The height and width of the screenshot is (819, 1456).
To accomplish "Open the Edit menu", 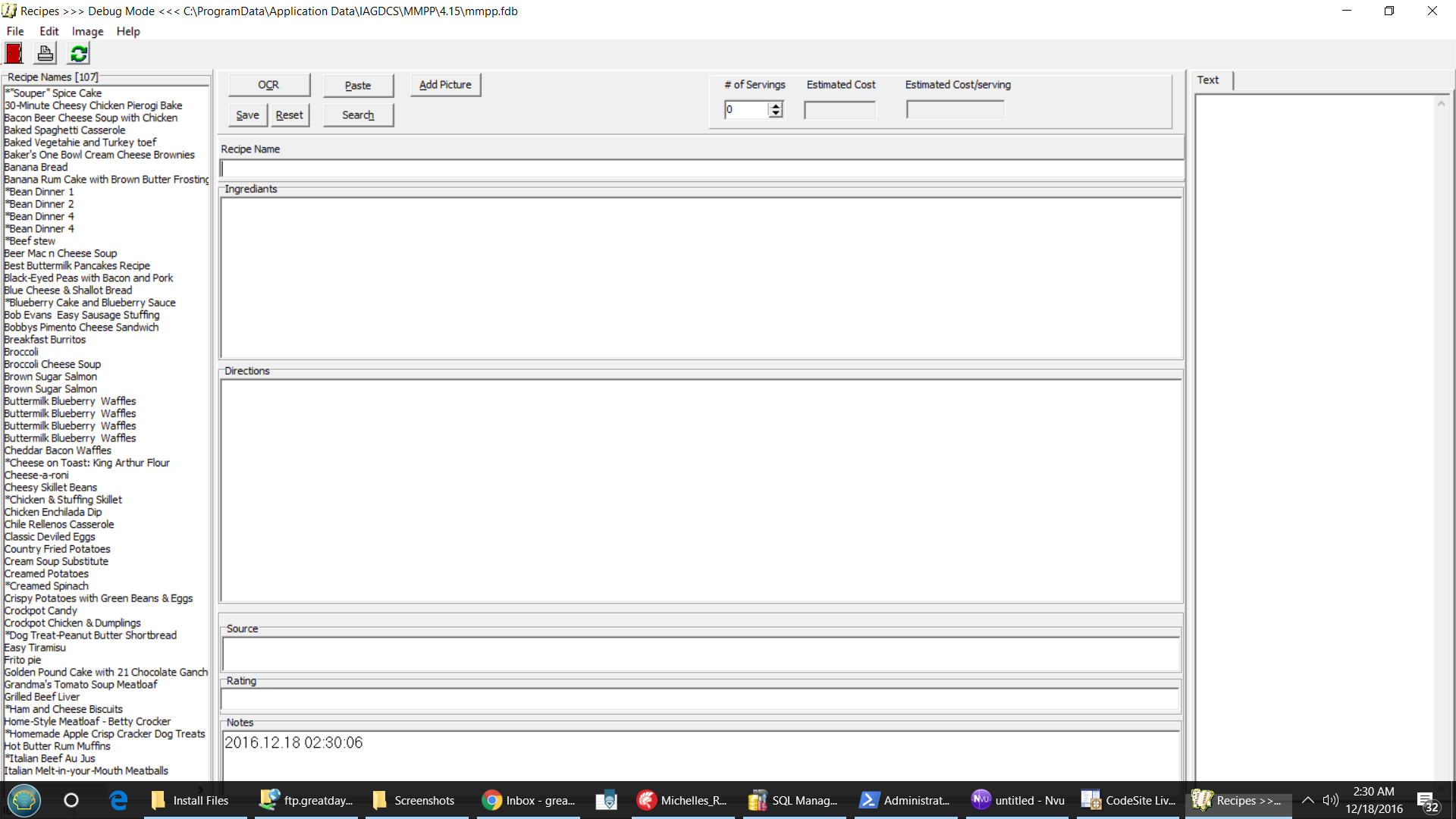I will click(x=49, y=31).
